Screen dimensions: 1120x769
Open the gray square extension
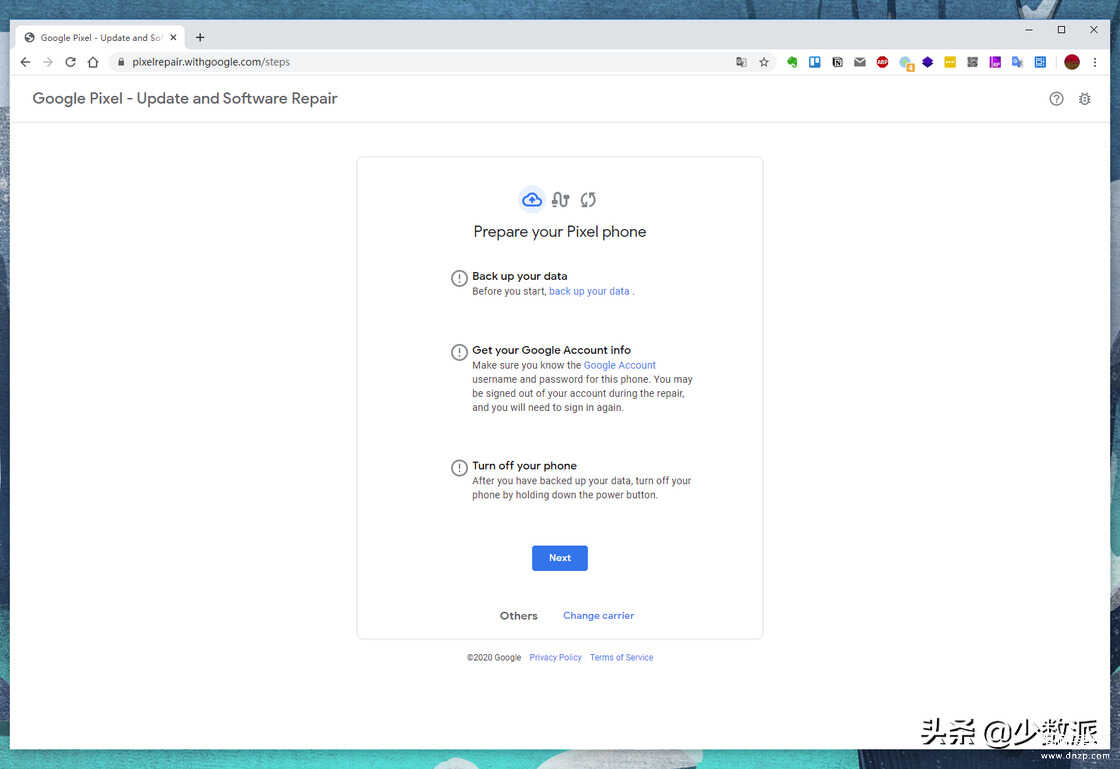[972, 62]
